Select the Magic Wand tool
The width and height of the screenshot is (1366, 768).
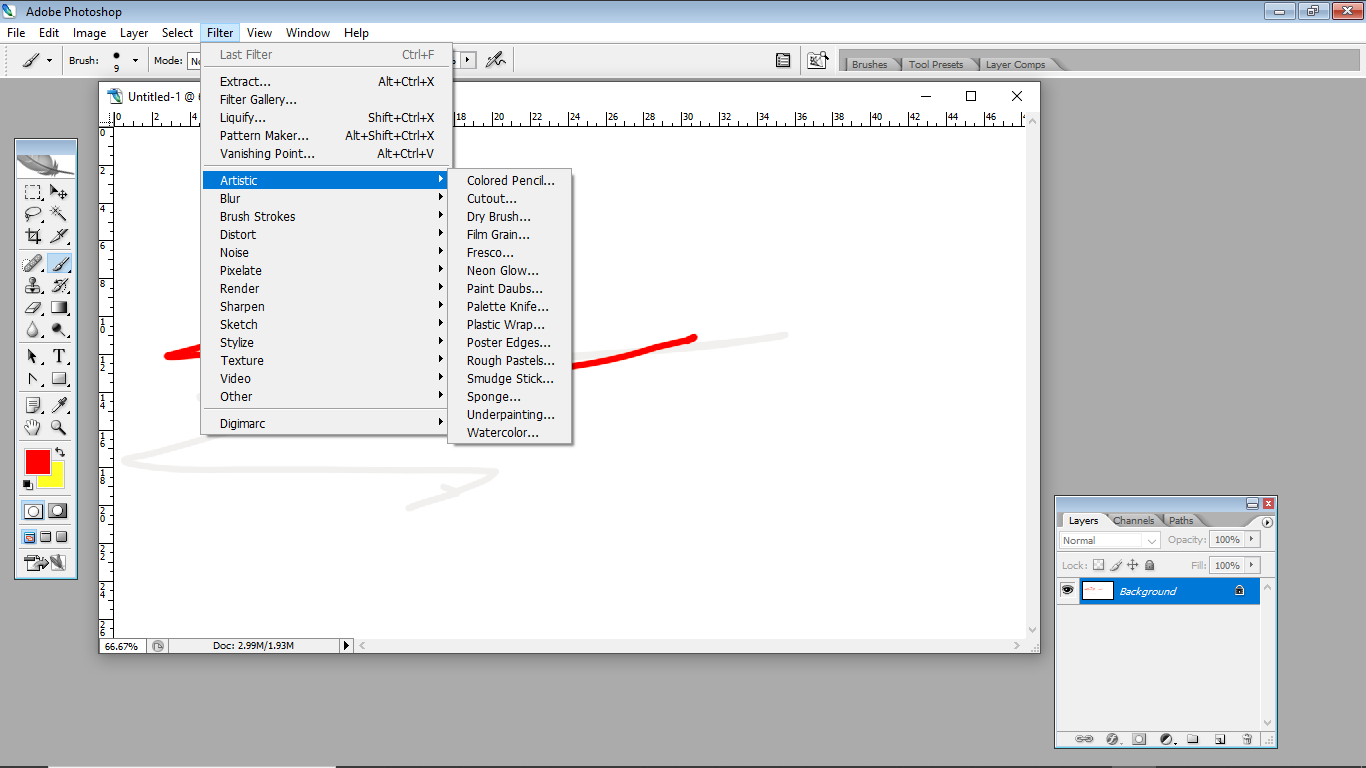click(x=59, y=214)
